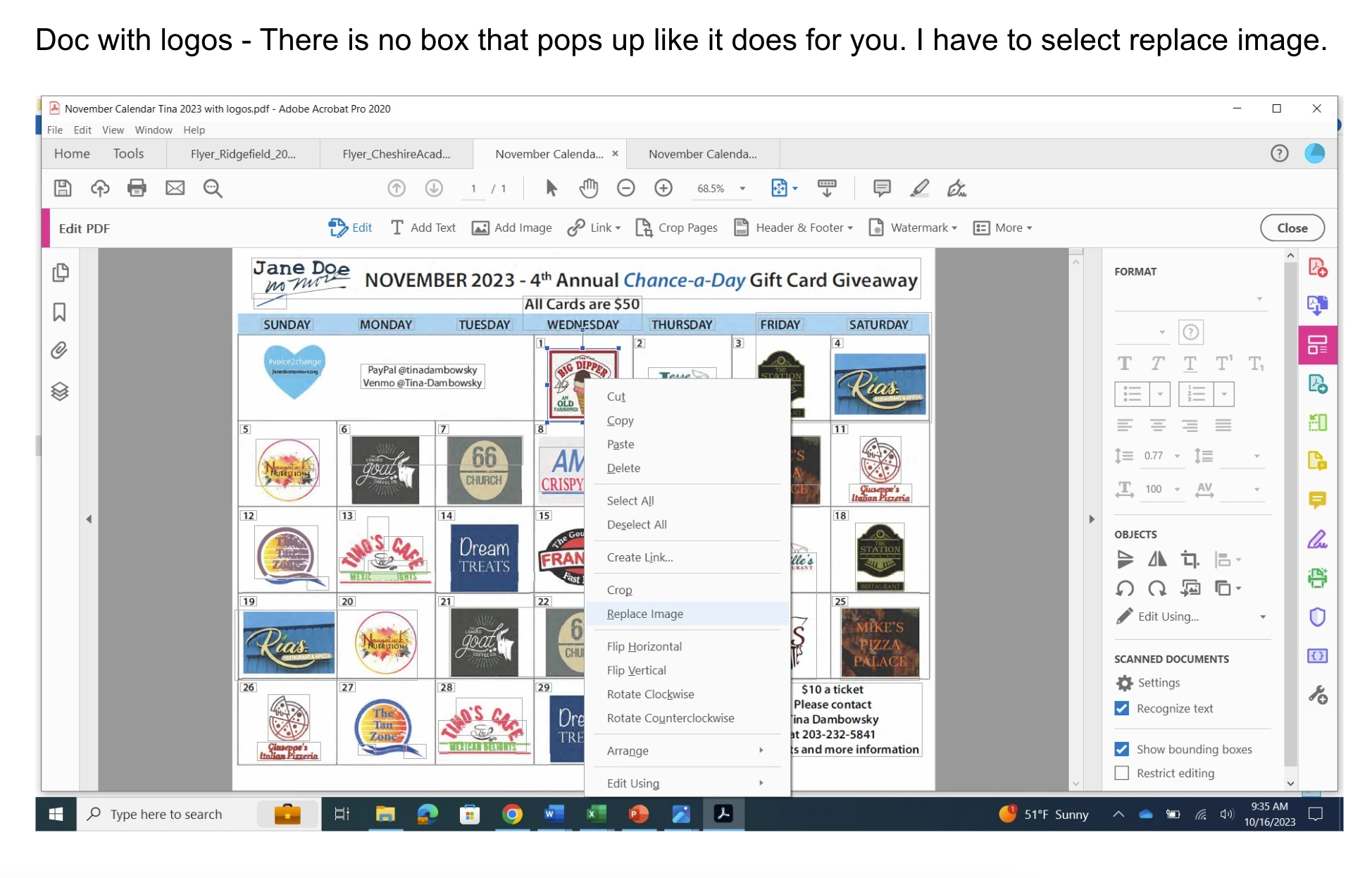Click the Zoom in plus icon
The image size is (1372, 878).
click(663, 188)
